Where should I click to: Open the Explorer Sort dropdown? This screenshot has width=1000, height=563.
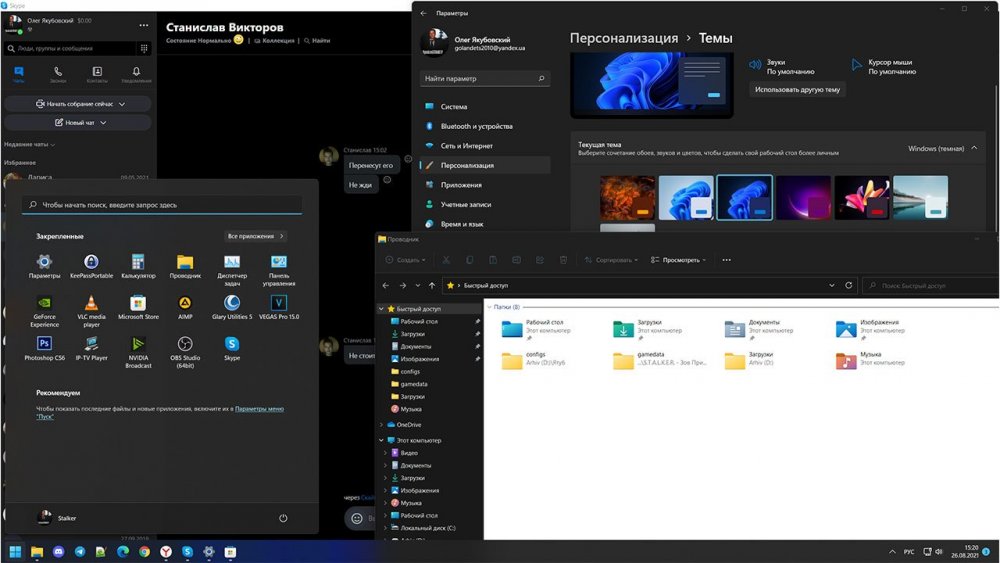point(609,260)
